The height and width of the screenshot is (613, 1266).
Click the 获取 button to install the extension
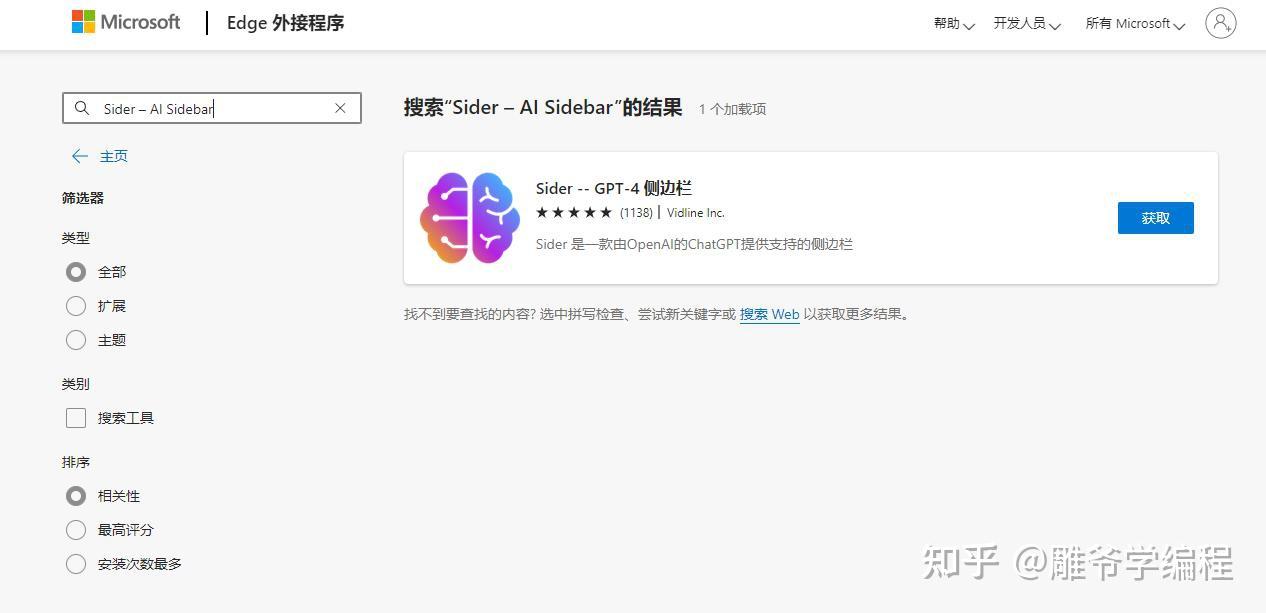(1155, 217)
